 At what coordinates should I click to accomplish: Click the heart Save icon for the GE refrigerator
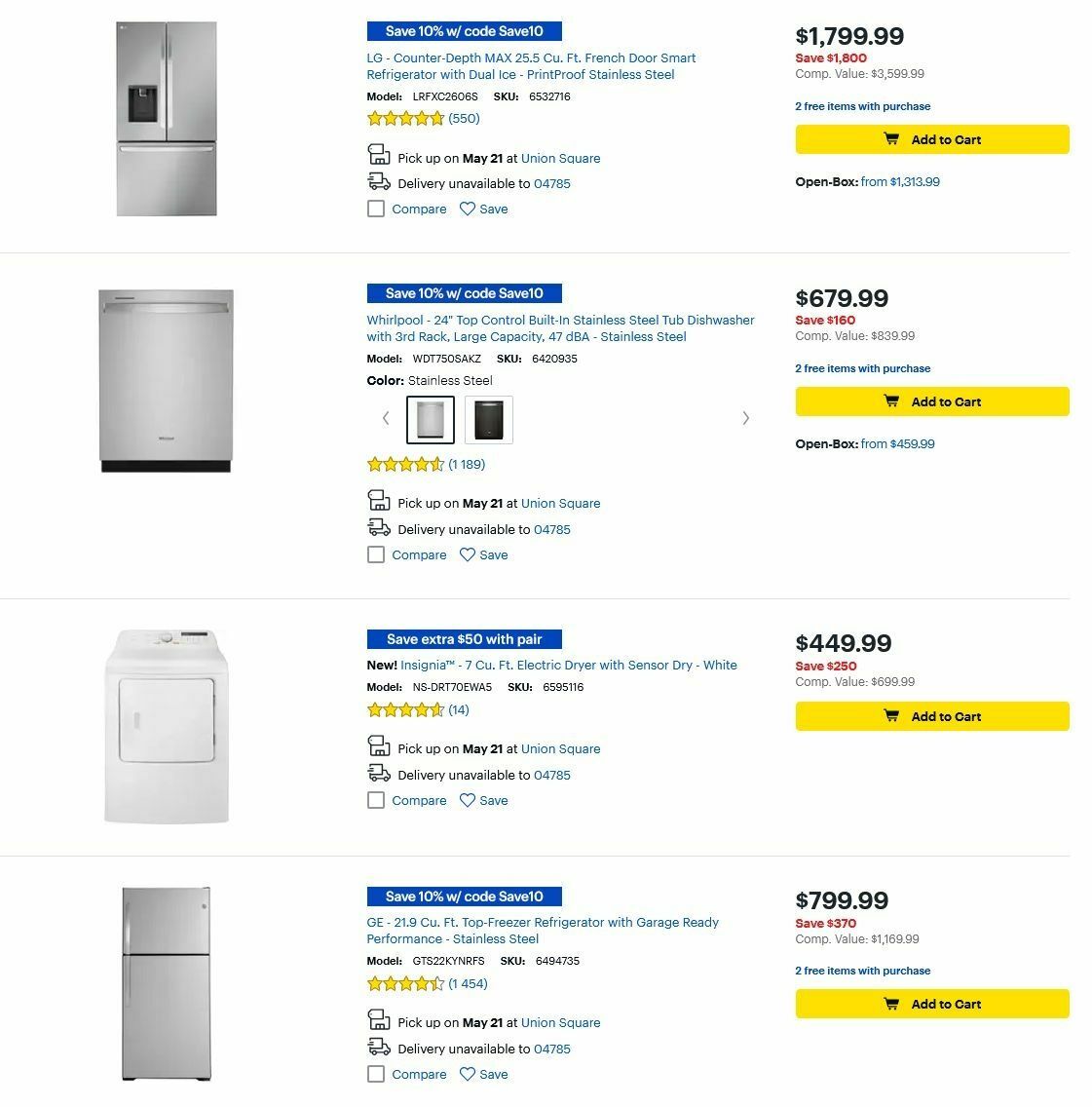tap(468, 1073)
